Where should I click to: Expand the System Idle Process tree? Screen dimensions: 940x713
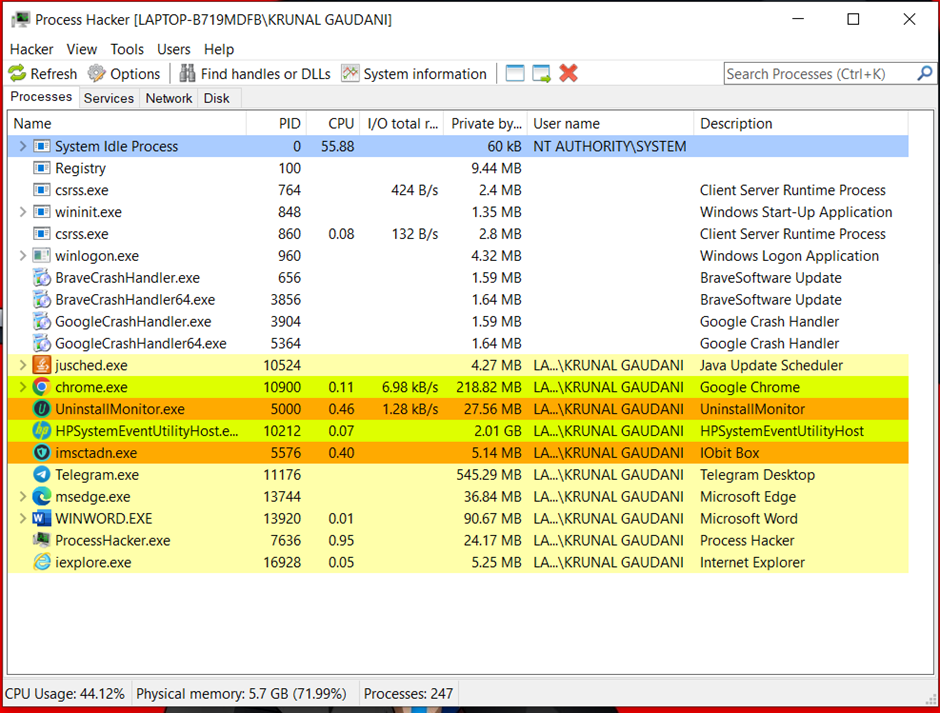(22, 146)
